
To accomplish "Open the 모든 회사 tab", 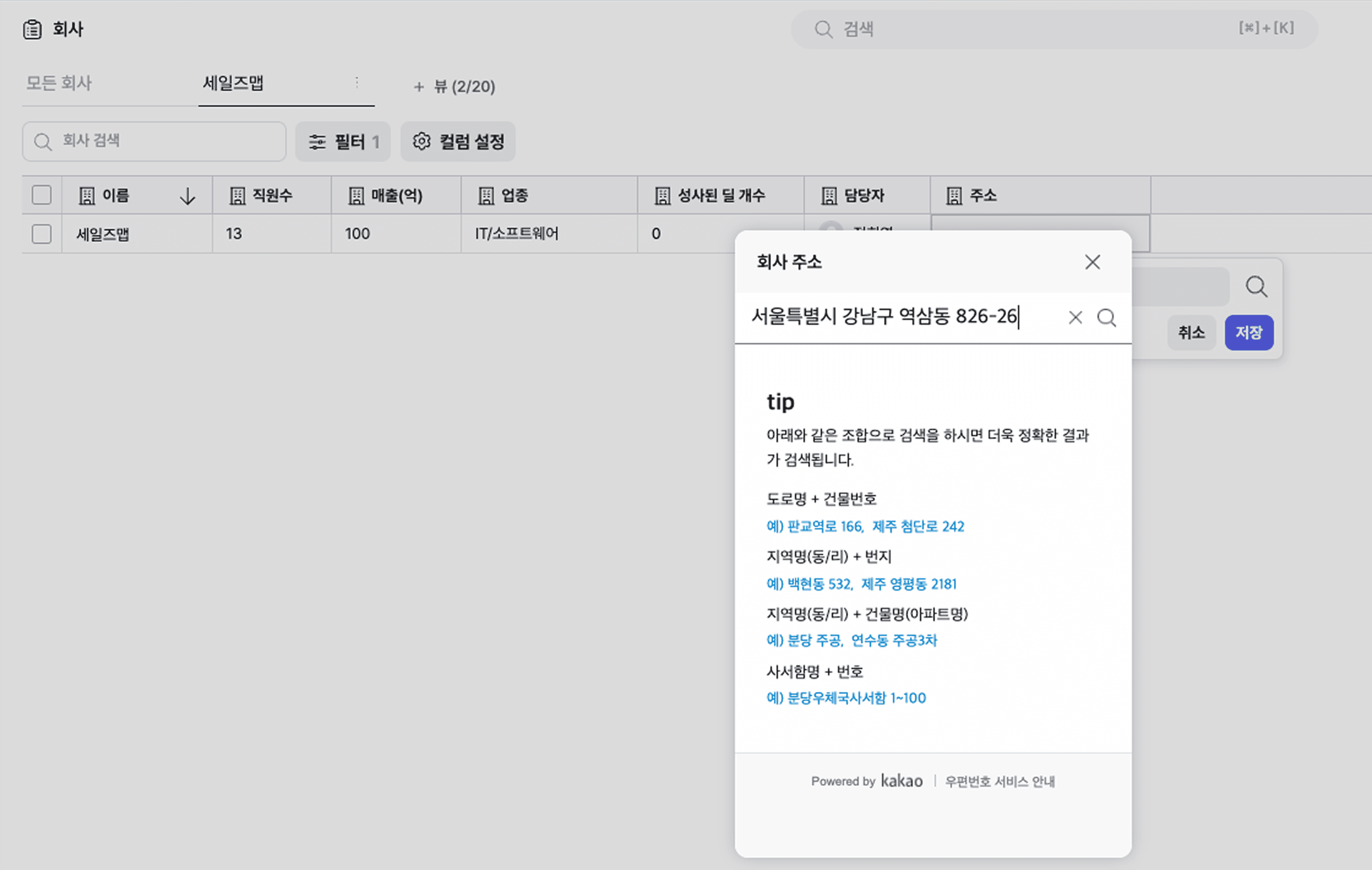I will point(59,83).
